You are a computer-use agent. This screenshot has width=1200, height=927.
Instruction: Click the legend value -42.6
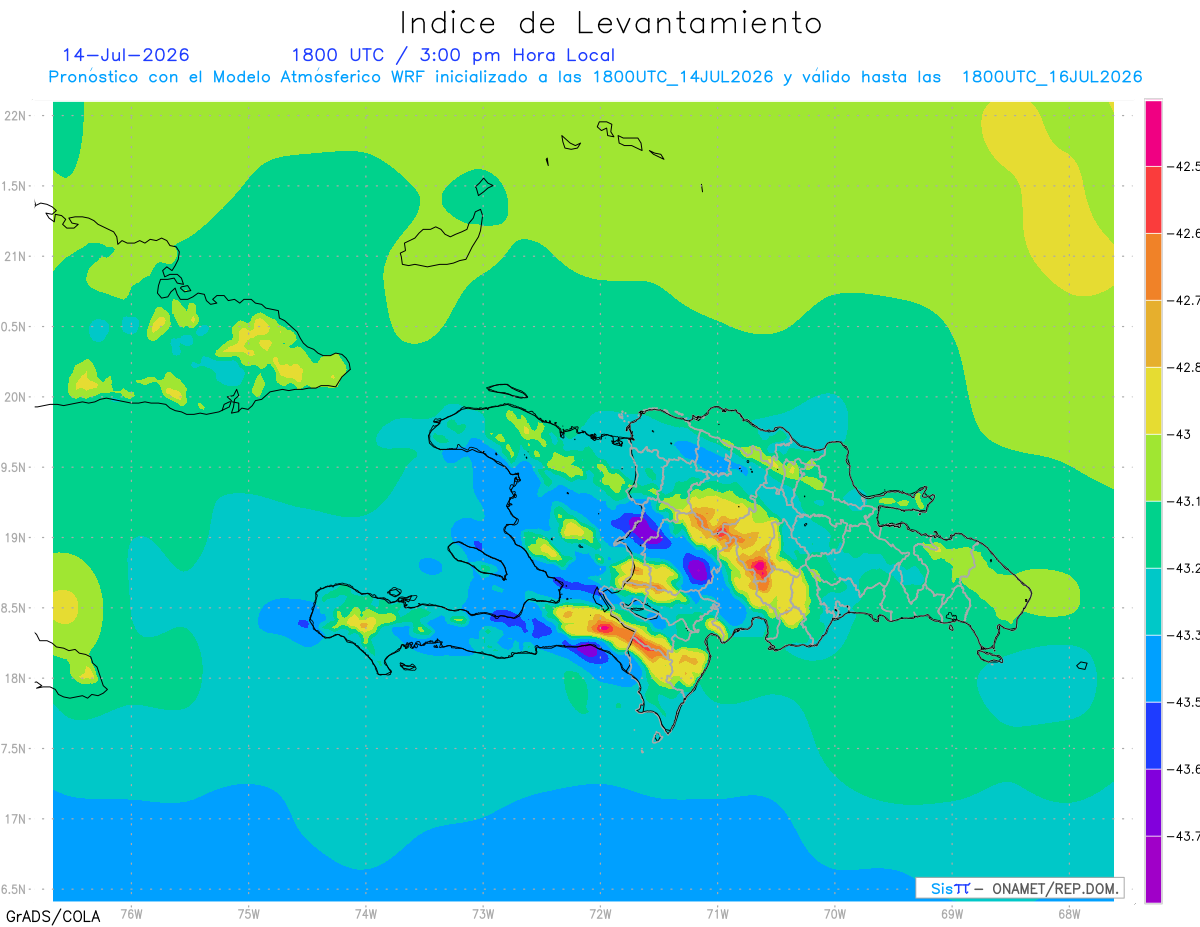click(x=1185, y=233)
